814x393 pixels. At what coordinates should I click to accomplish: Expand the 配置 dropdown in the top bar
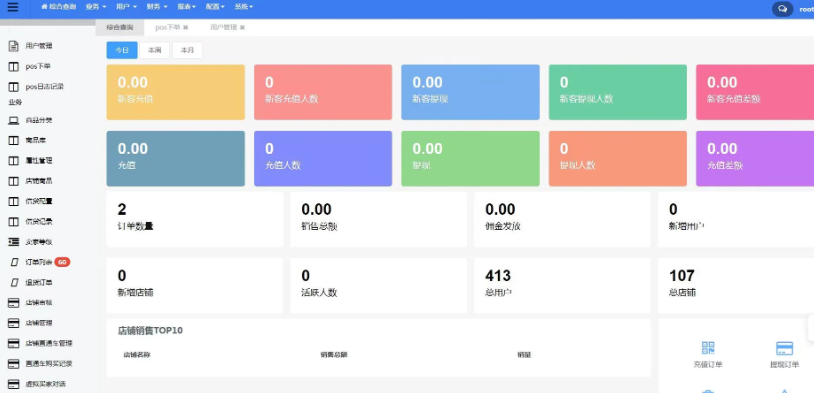pyautogui.click(x=215, y=7)
